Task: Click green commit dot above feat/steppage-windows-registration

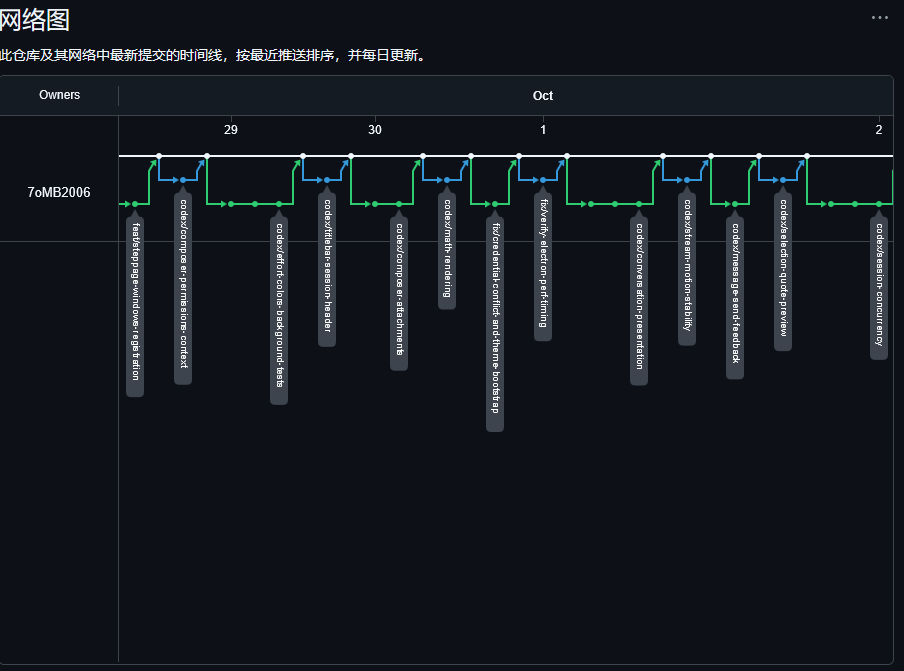Action: tap(135, 204)
